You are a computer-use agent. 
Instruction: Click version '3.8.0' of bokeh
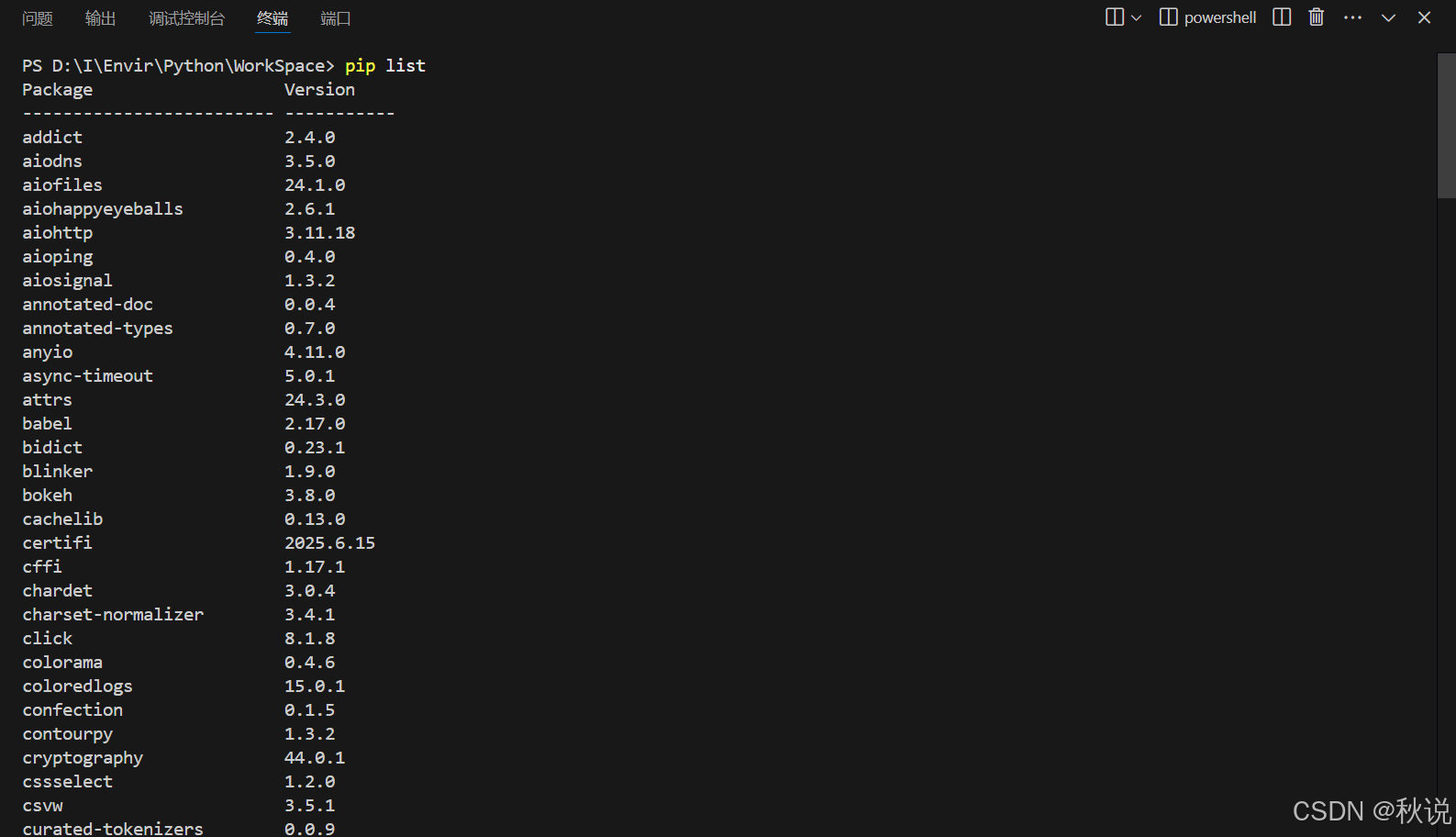310,495
